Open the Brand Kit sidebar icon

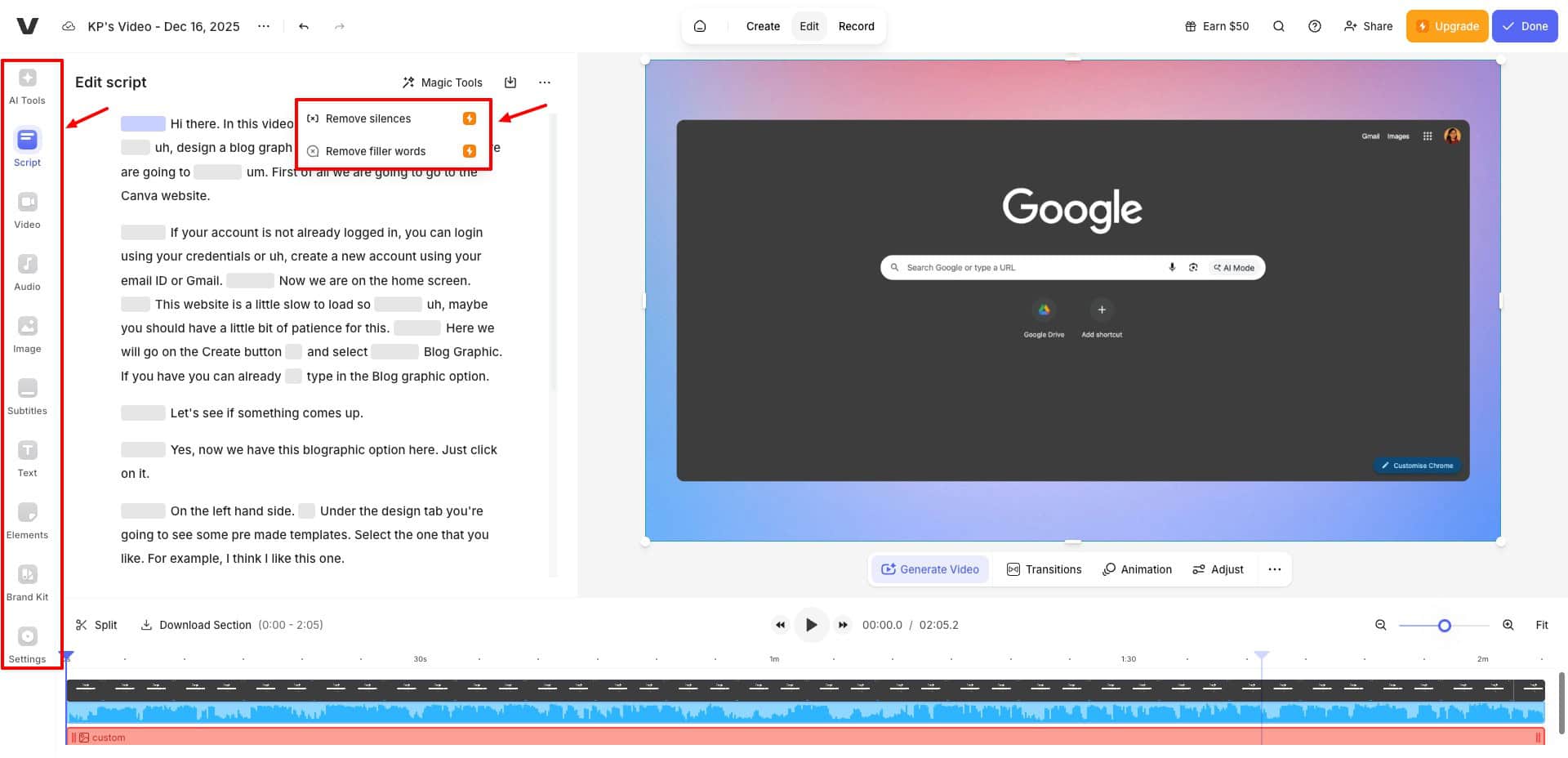(27, 582)
